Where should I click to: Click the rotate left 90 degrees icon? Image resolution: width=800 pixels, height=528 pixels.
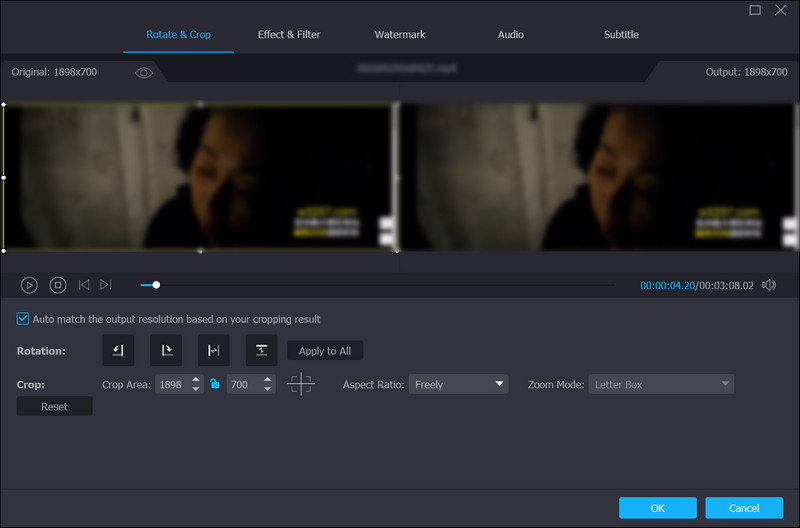pos(118,350)
